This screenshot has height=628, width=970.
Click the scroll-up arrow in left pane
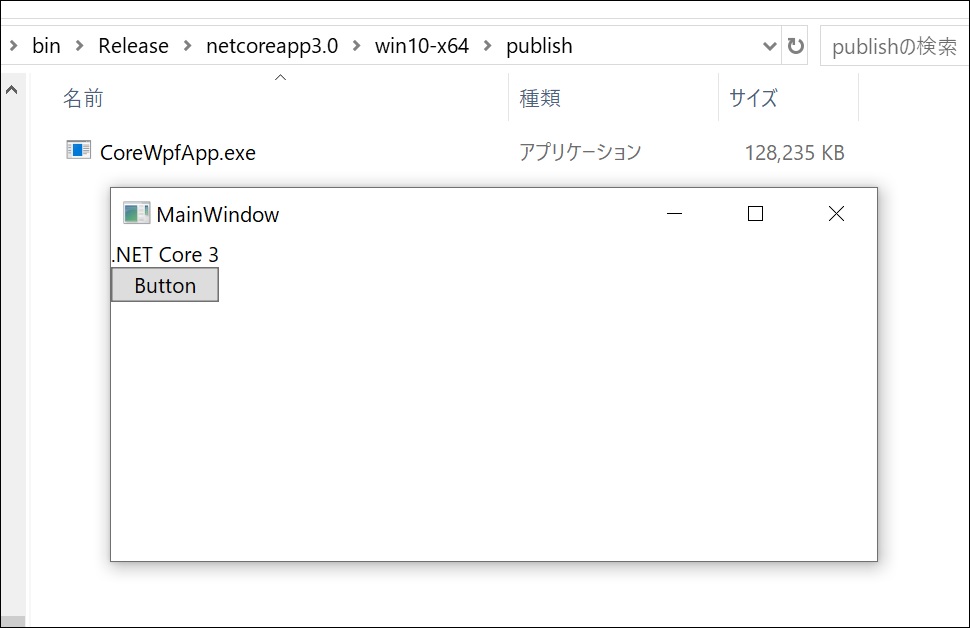(11, 90)
